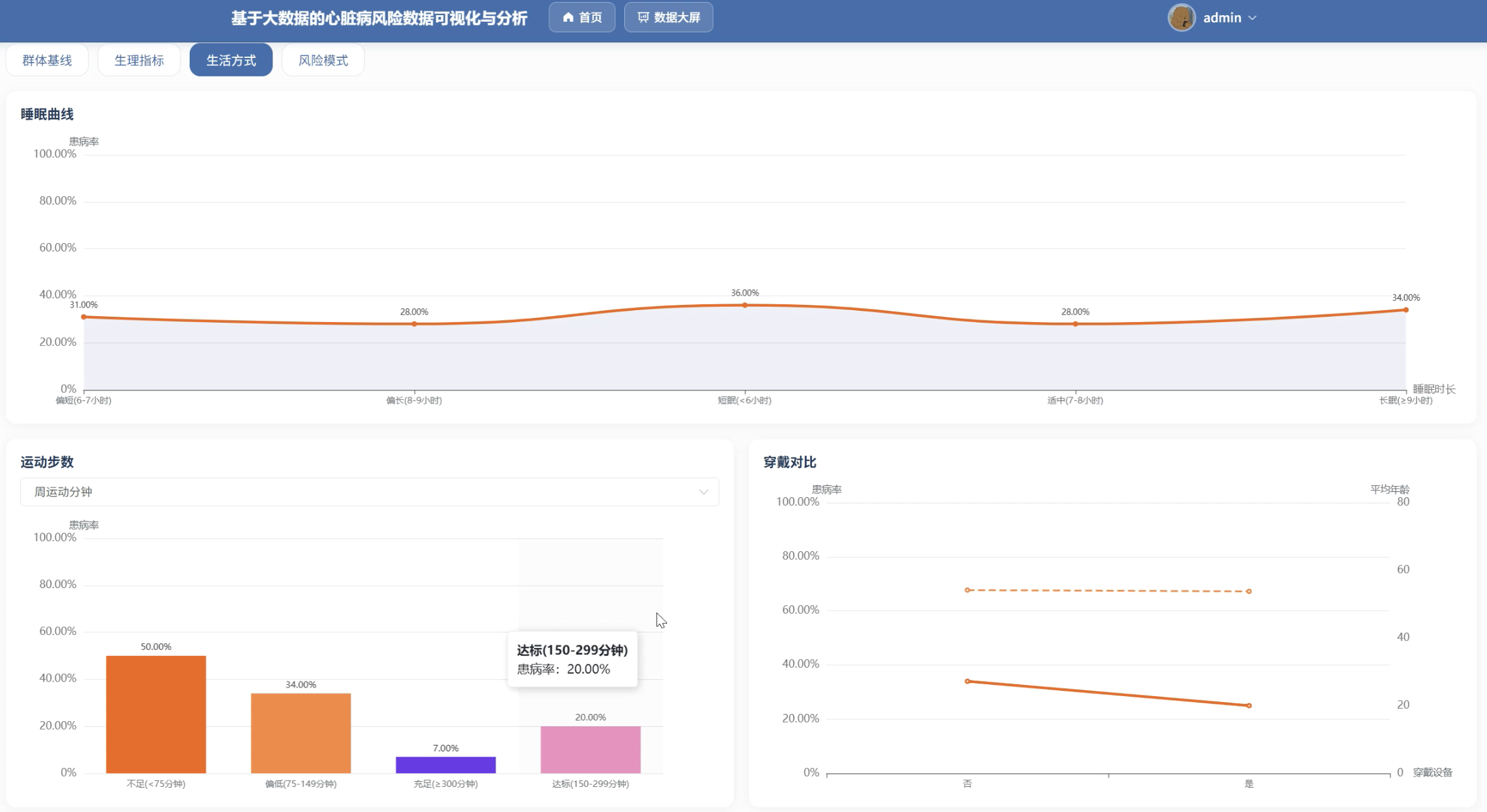Click the 28.00% point at 适中(7-8小时)

pos(1075,324)
